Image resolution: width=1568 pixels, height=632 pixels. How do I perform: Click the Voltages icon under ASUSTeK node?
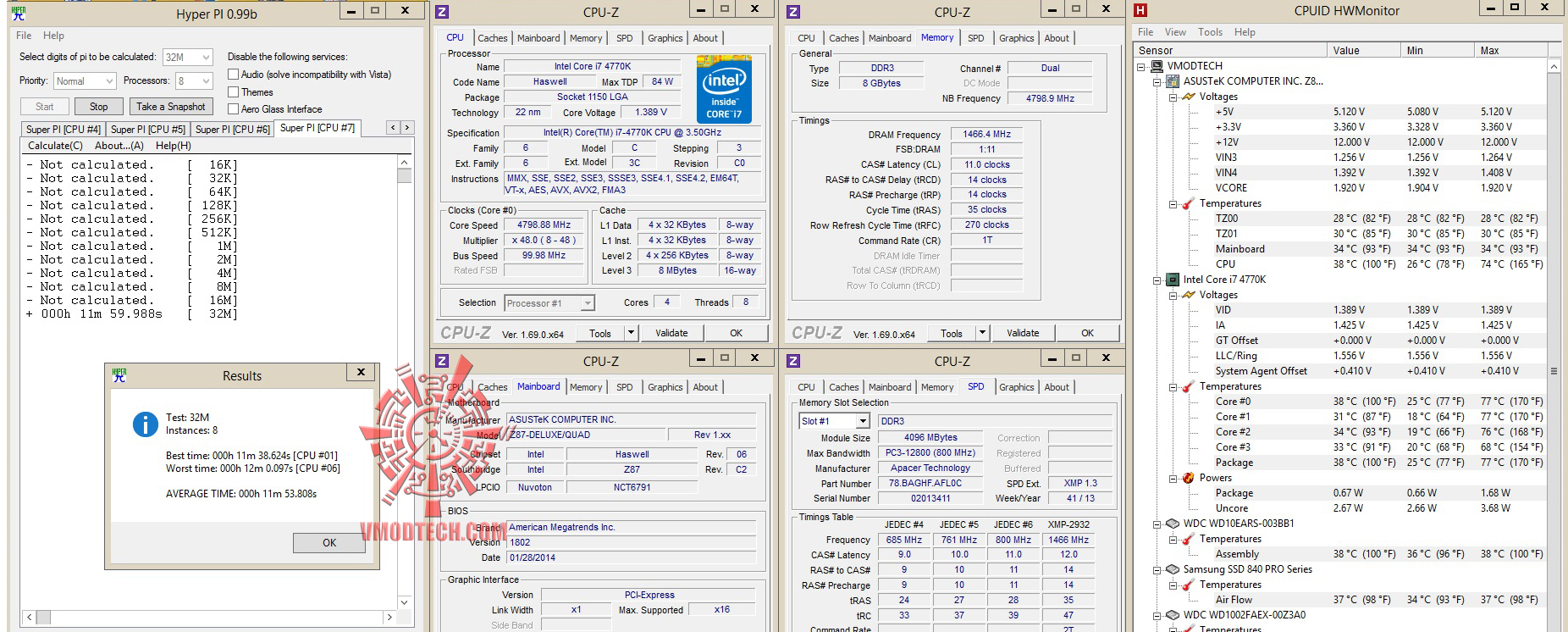(x=1188, y=97)
